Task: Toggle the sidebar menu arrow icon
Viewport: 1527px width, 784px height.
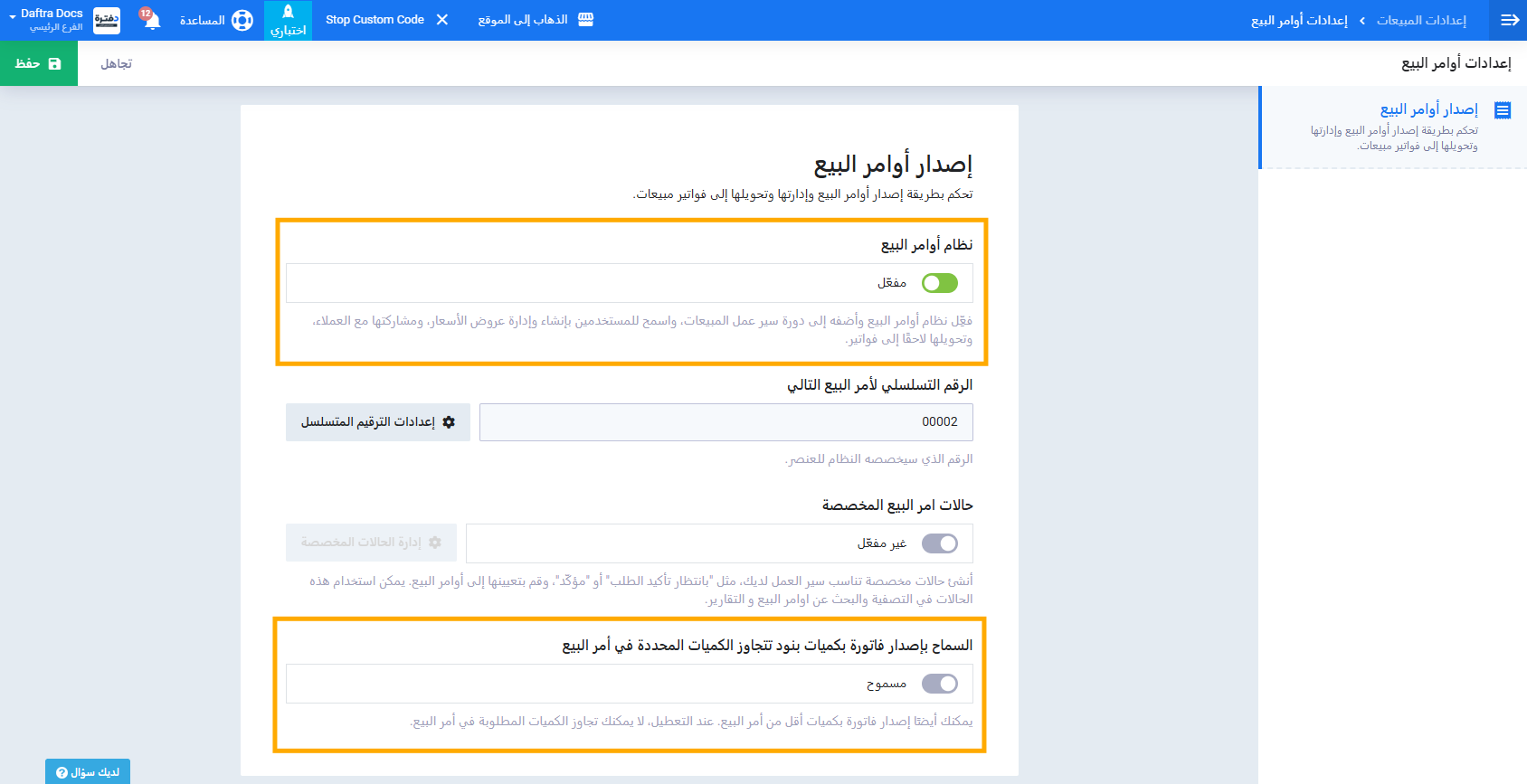Action: pyautogui.click(x=1509, y=20)
